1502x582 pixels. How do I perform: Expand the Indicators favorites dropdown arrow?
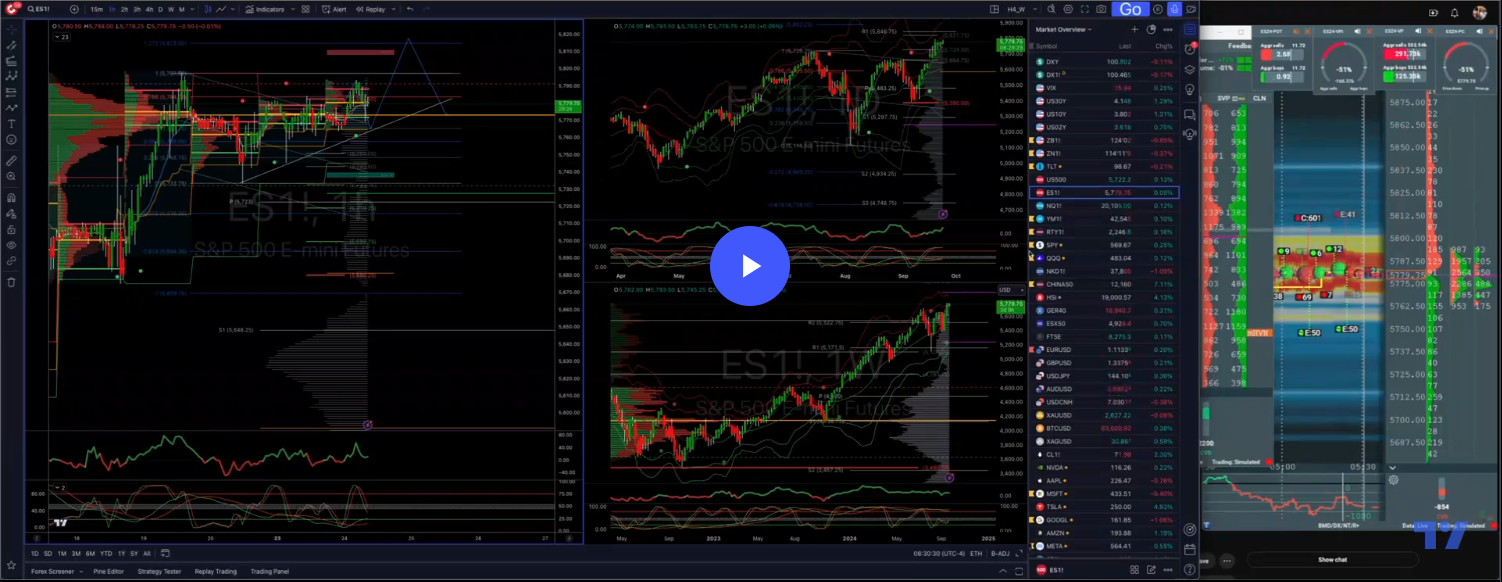tap(293, 9)
